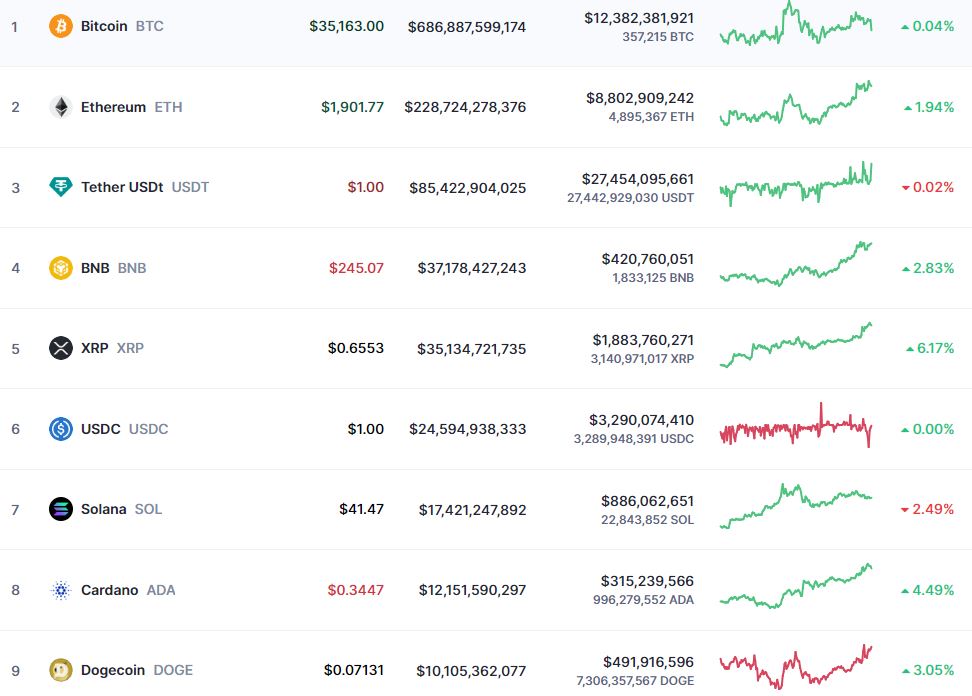This screenshot has height=696, width=972.
Task: Open the Bitcoin coin page link
Action: [104, 26]
